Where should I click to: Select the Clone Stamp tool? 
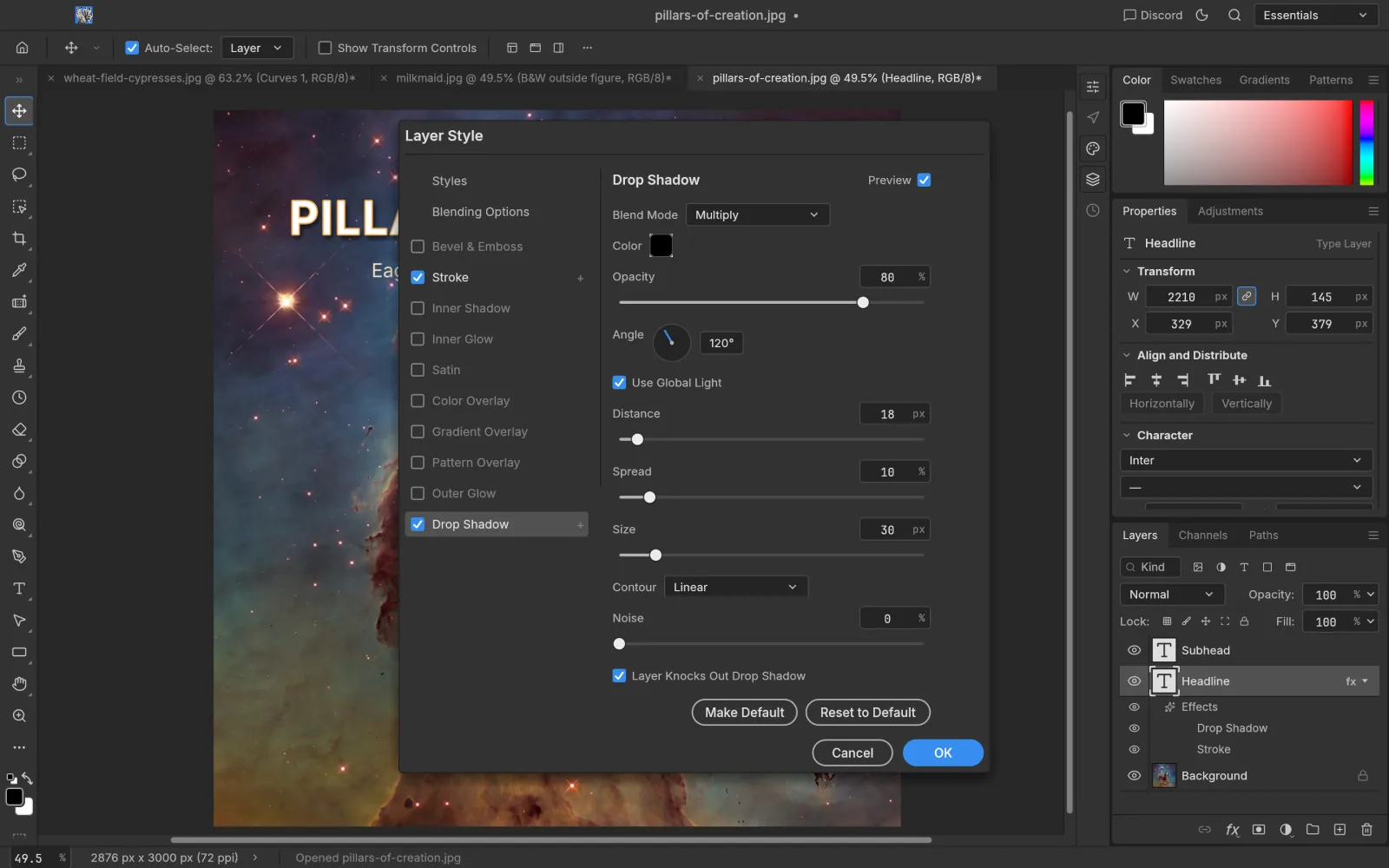[19, 365]
